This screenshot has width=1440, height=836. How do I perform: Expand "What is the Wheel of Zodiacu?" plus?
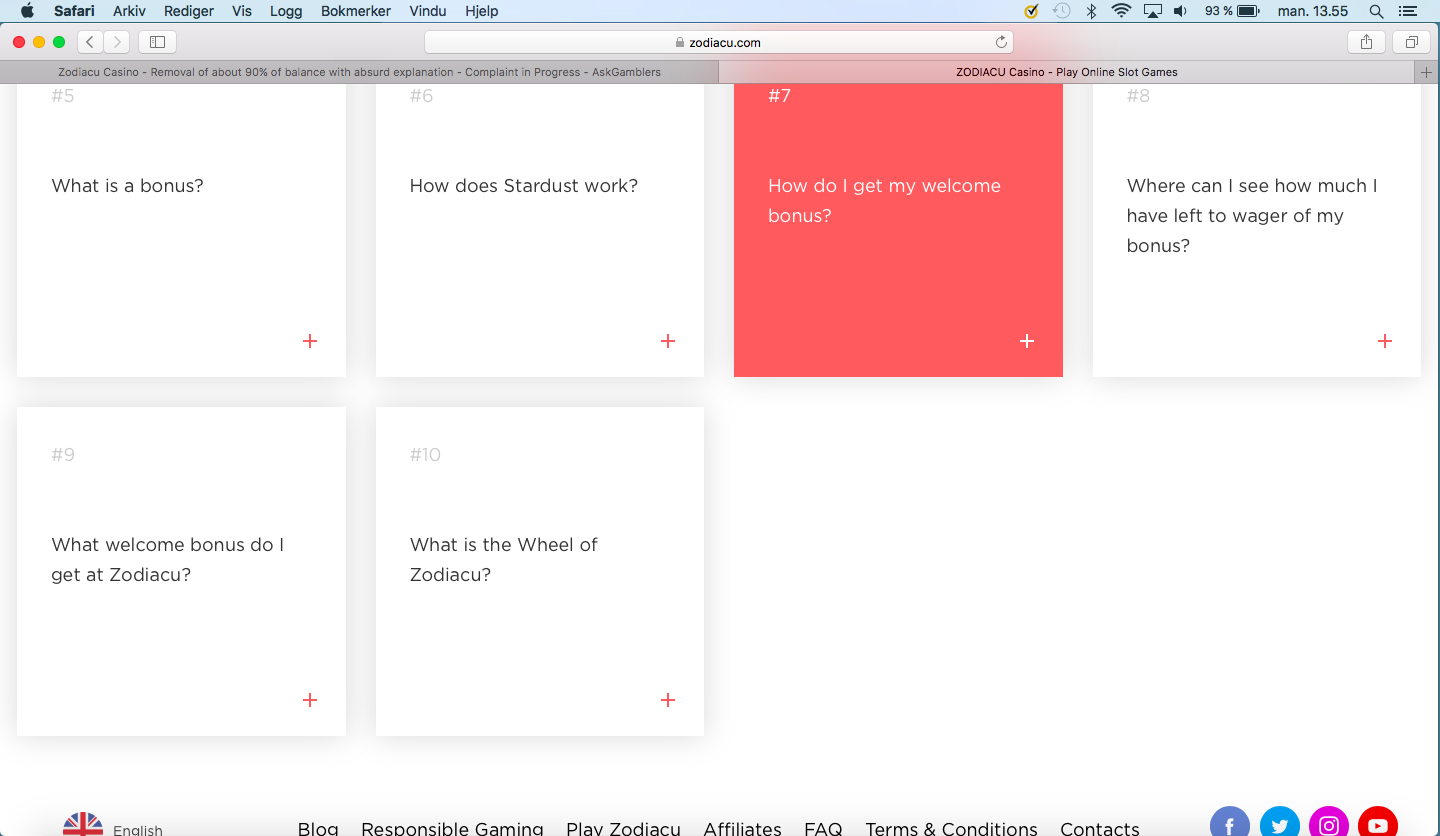(668, 700)
